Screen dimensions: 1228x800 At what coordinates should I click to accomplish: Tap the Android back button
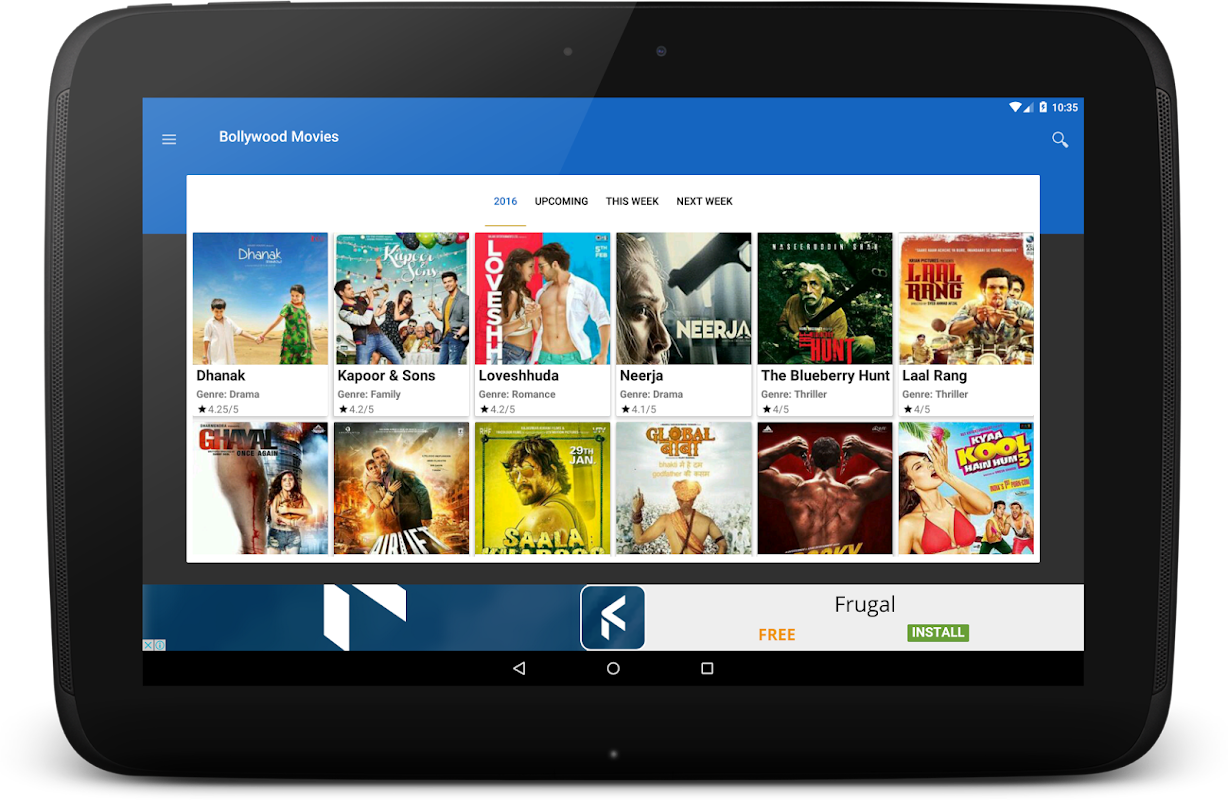point(519,668)
